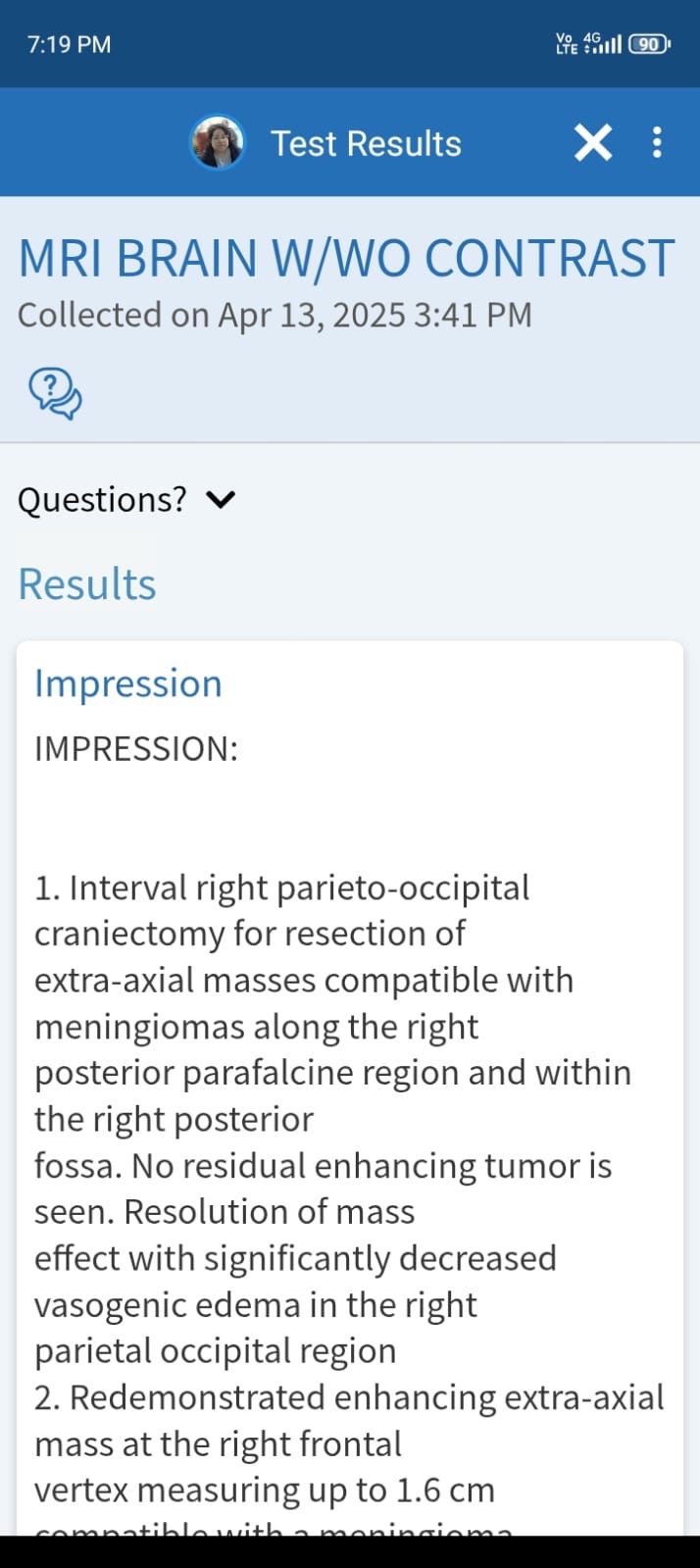The width and height of the screenshot is (700, 1568).
Task: Tap the "Results" section heading
Action: pos(87,584)
